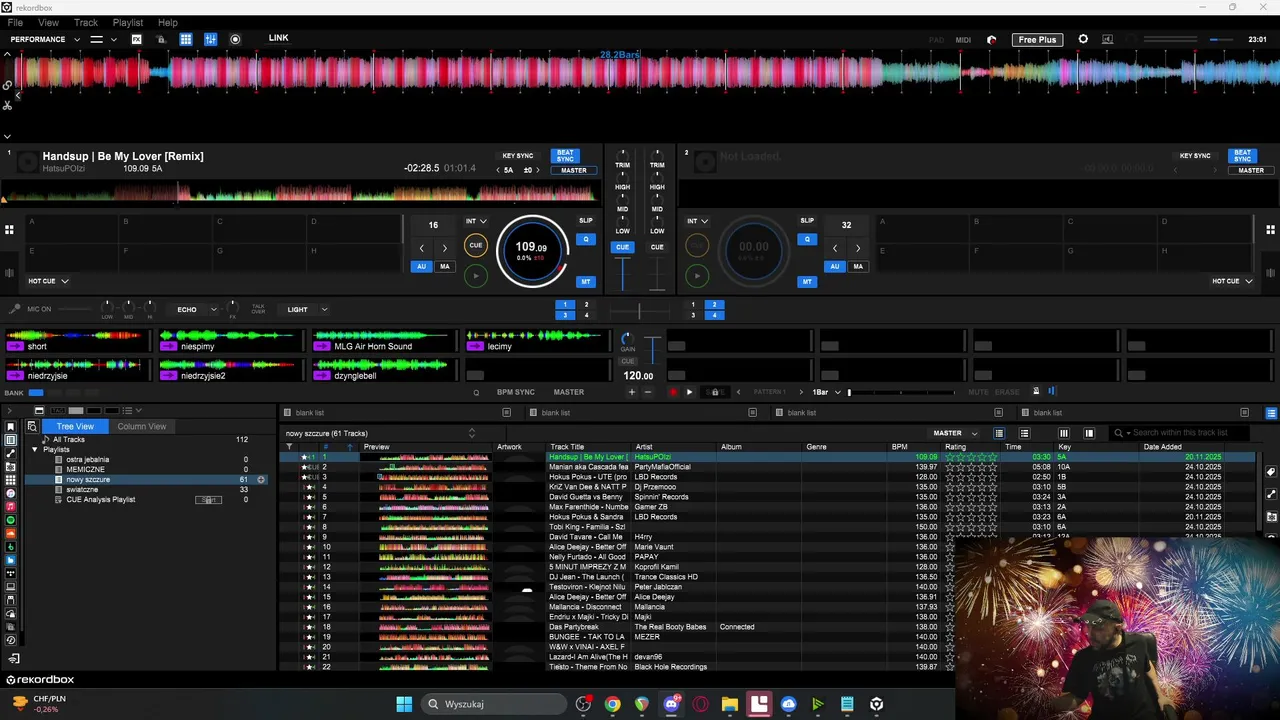Open the track filter funnel icon

tap(289, 447)
